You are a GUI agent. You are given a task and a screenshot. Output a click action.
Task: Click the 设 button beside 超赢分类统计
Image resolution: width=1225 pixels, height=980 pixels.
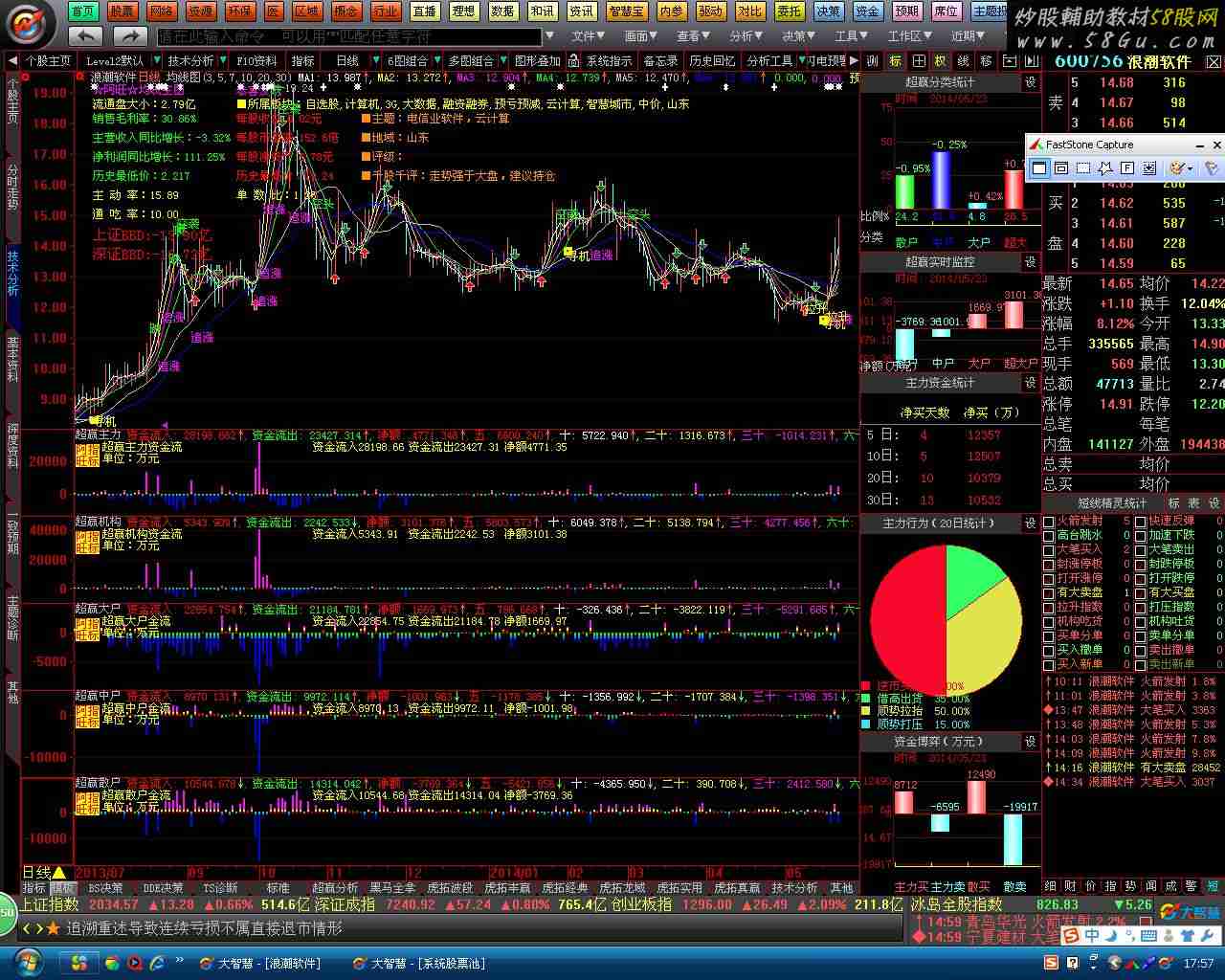pos(1031,82)
